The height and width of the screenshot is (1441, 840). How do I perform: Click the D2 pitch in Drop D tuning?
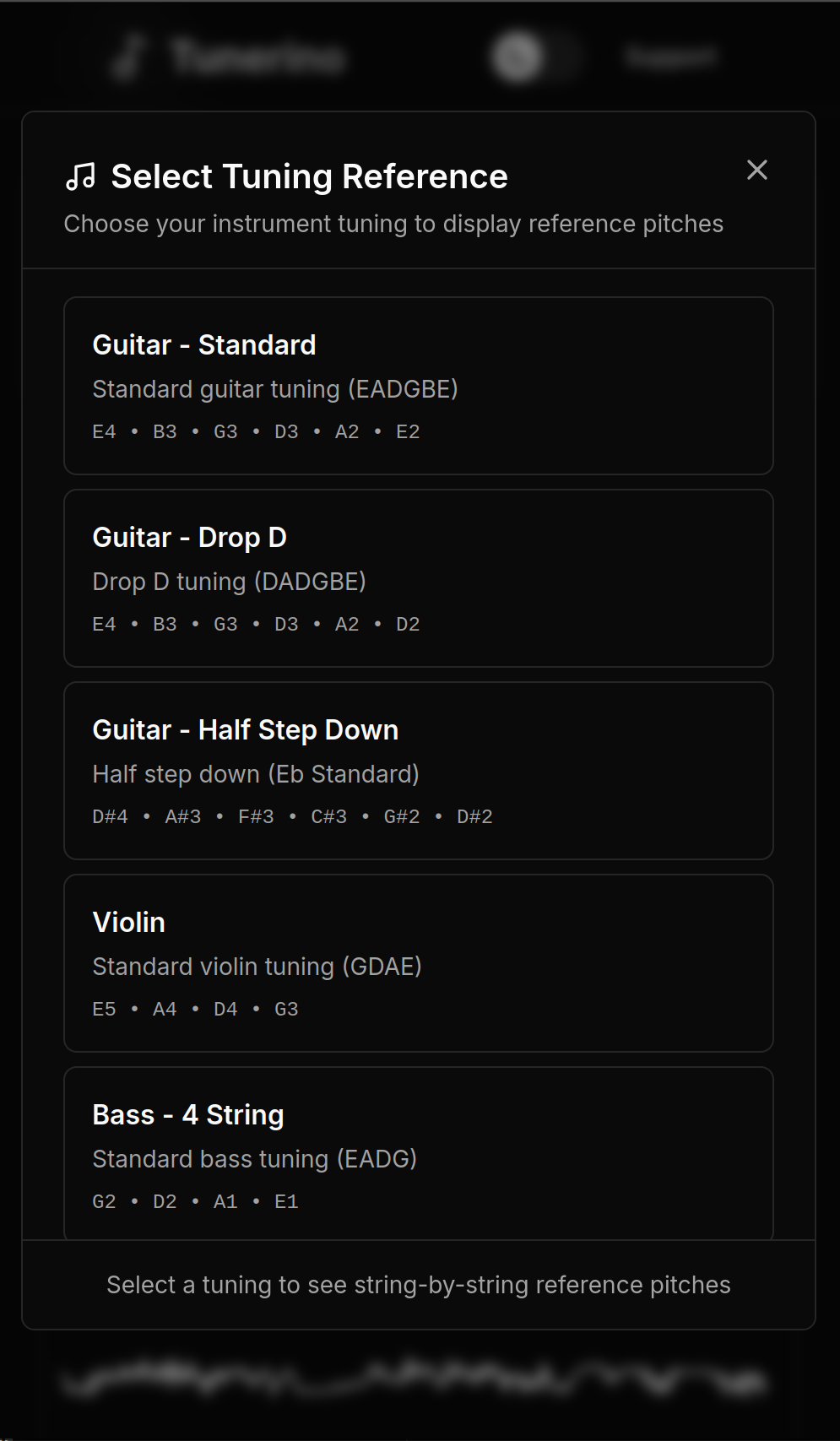[x=407, y=624]
